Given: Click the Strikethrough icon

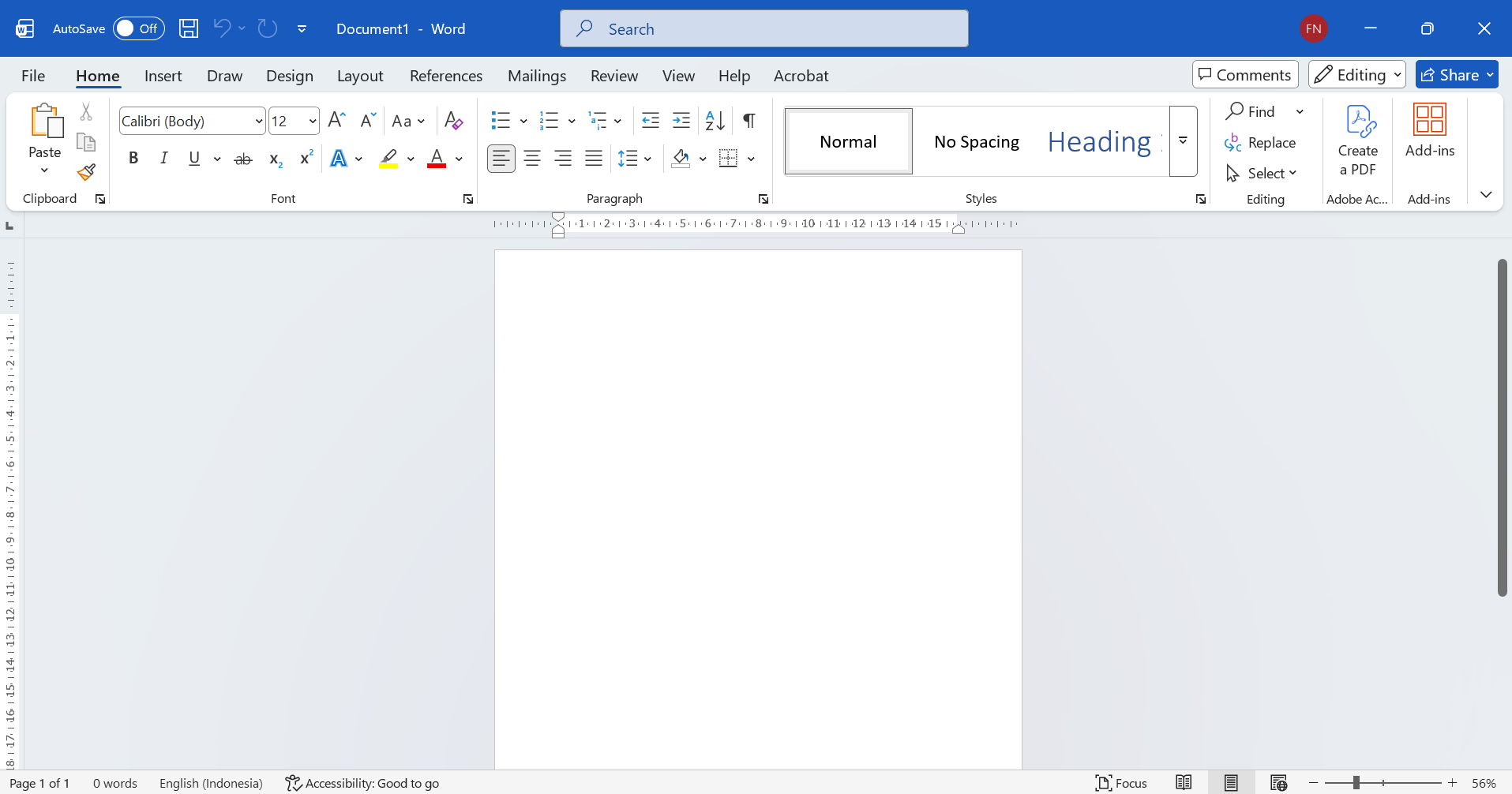Looking at the screenshot, I should coord(243,159).
